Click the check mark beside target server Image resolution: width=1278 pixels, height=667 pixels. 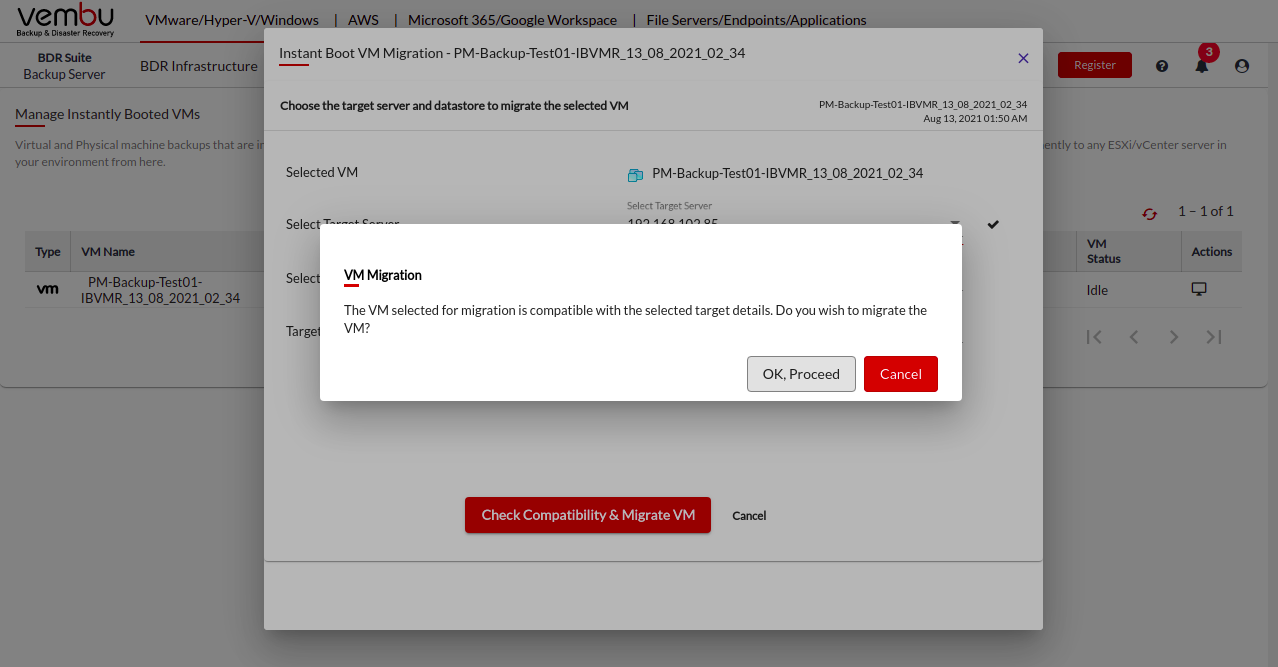(993, 224)
